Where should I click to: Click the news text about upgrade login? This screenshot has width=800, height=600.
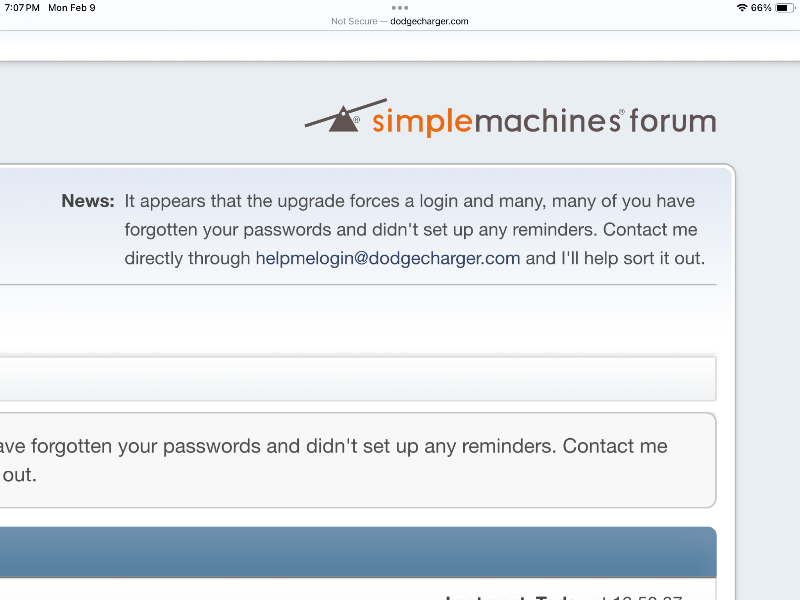pyautogui.click(x=410, y=201)
